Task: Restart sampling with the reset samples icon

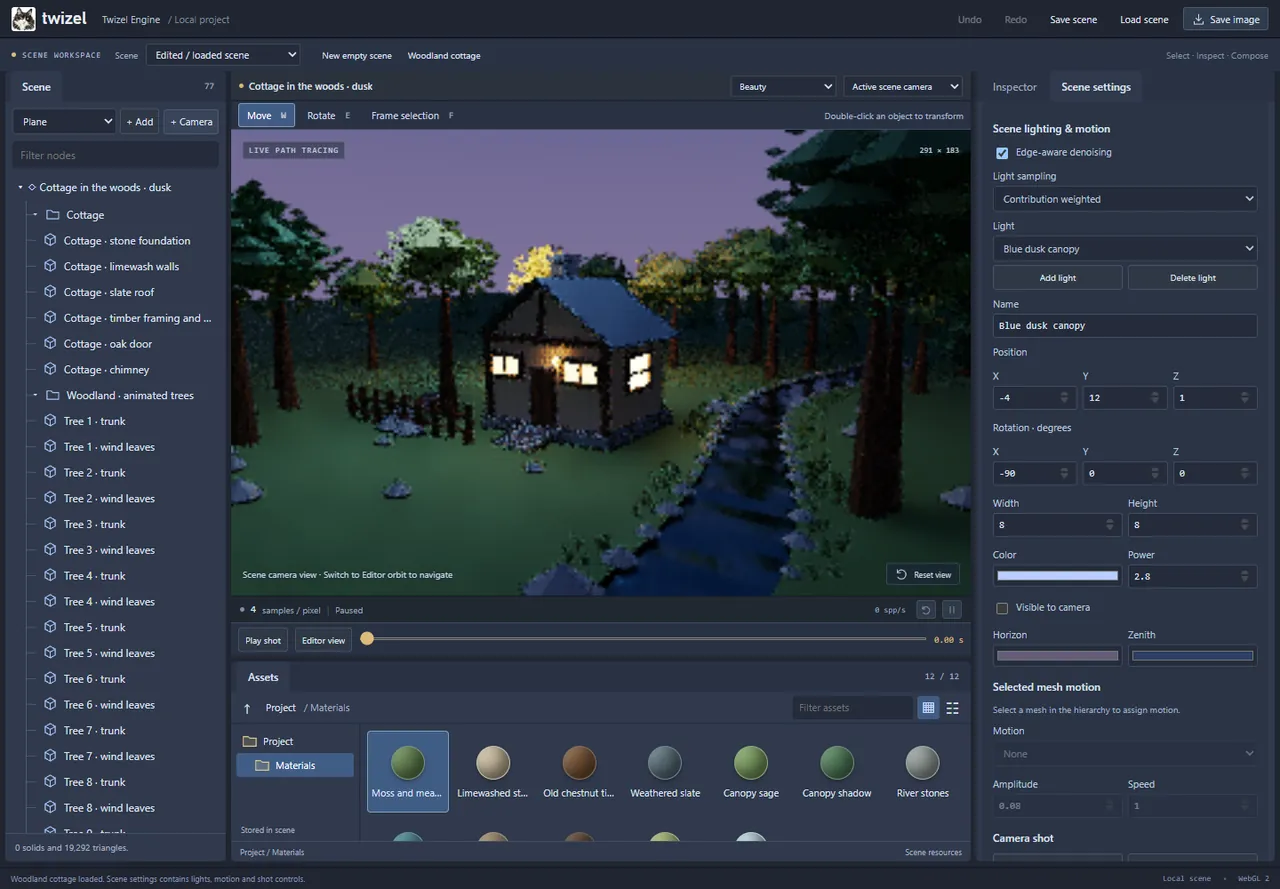Action: (x=926, y=610)
